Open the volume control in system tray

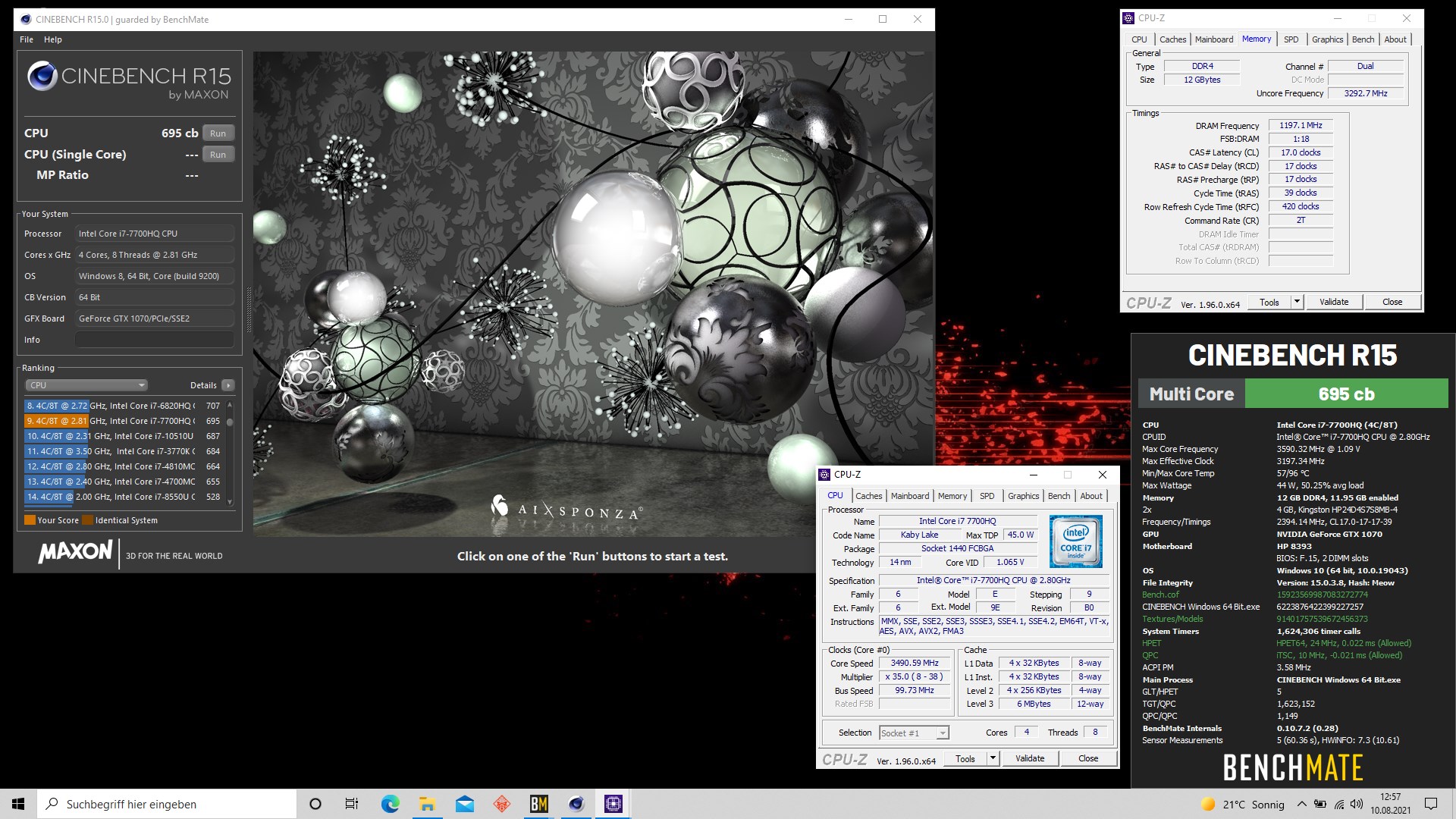click(x=1357, y=804)
